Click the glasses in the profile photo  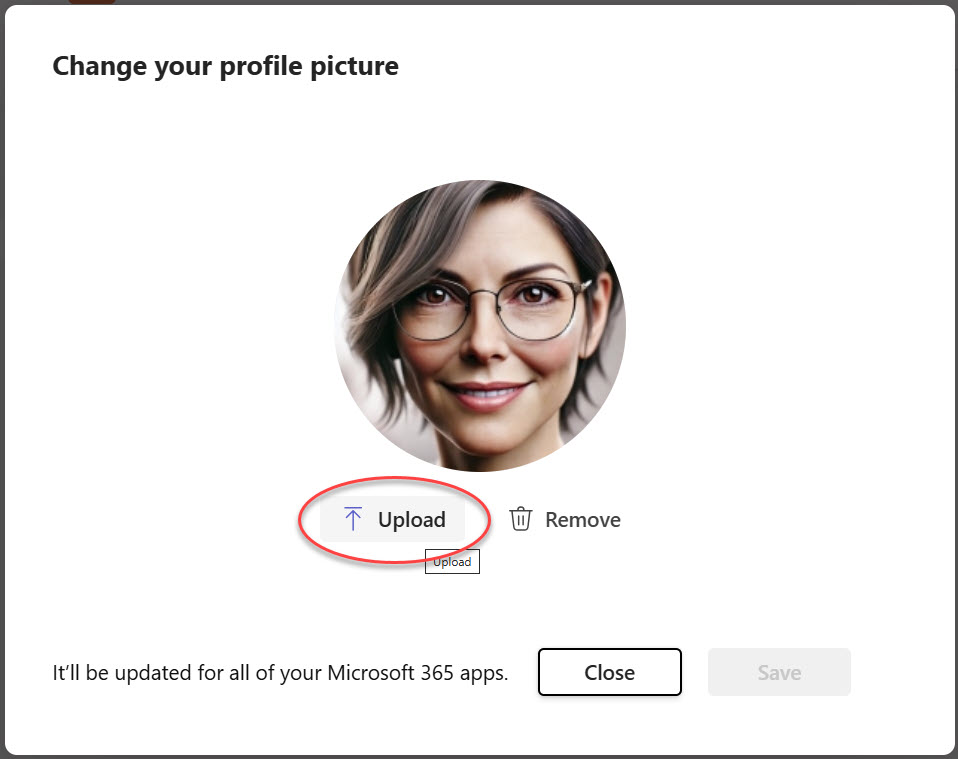tap(488, 305)
